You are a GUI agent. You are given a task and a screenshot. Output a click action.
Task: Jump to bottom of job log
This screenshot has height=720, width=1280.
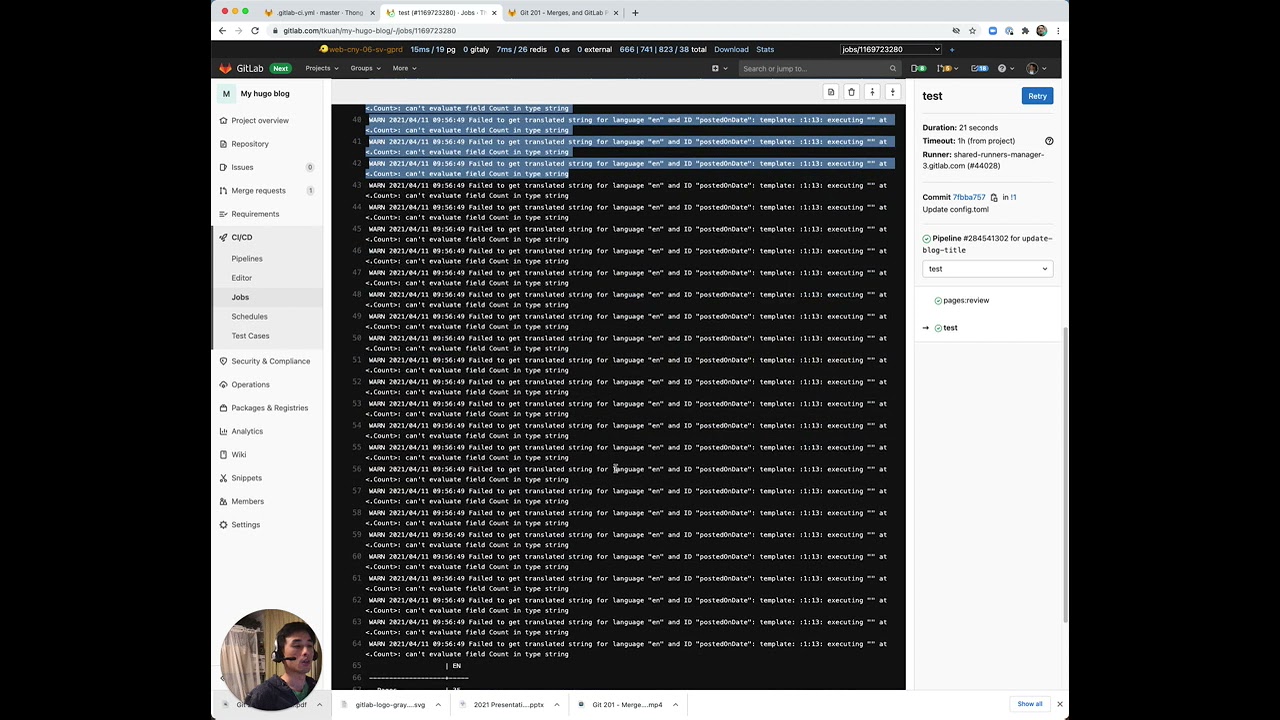pyautogui.click(x=893, y=92)
